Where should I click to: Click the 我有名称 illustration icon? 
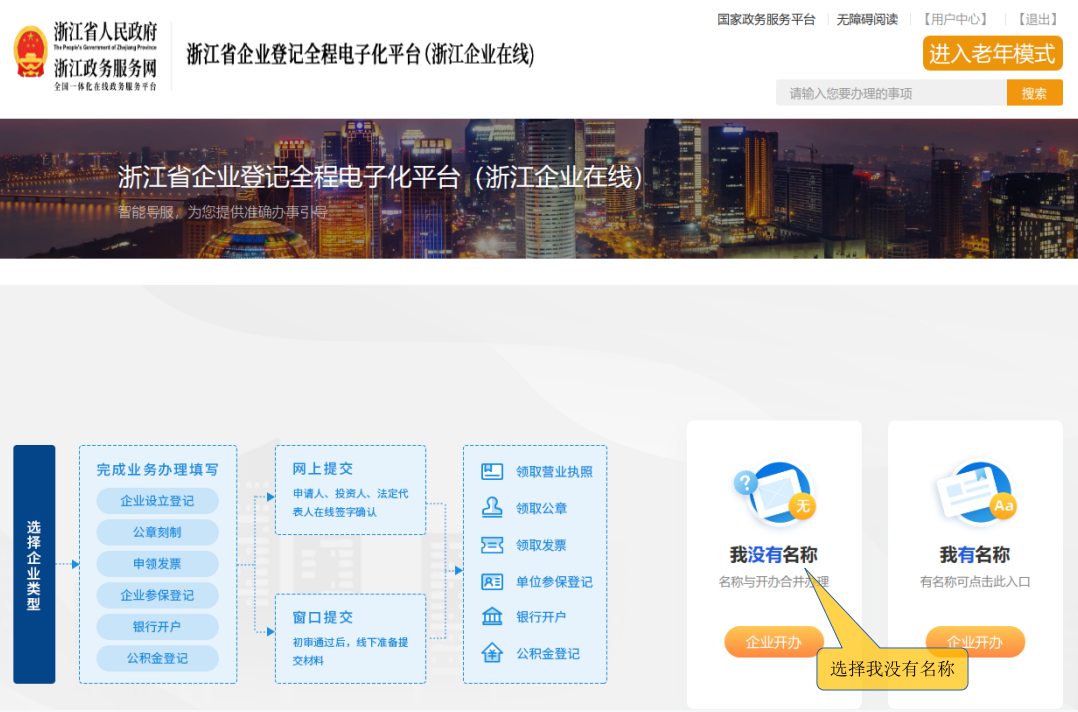point(974,493)
